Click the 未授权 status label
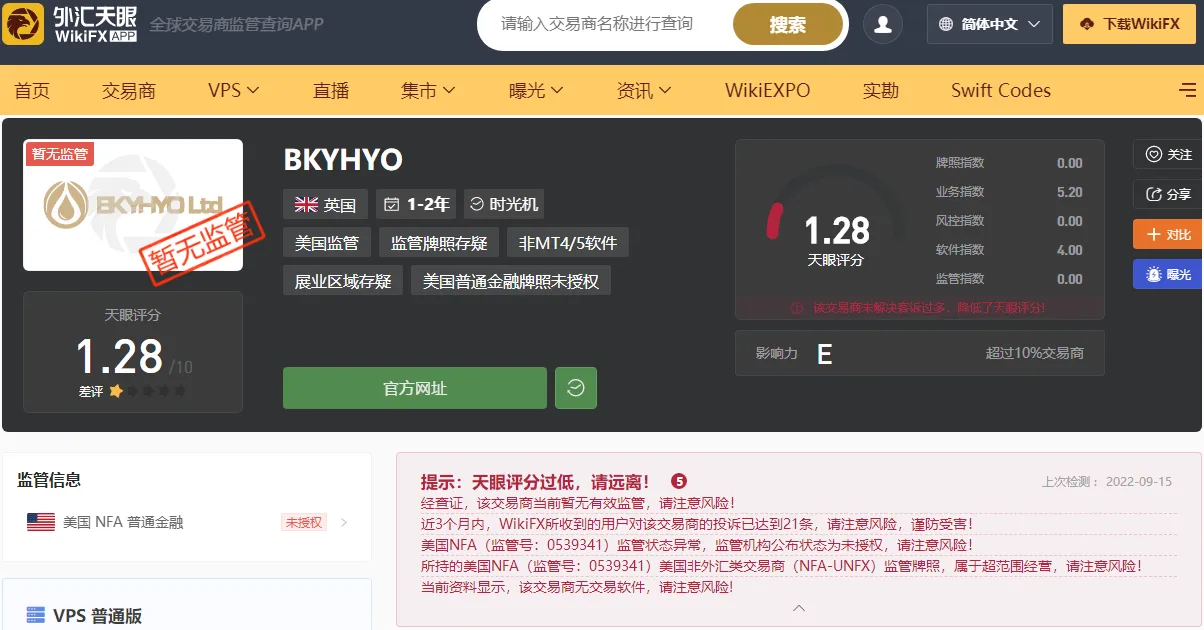 [x=304, y=522]
